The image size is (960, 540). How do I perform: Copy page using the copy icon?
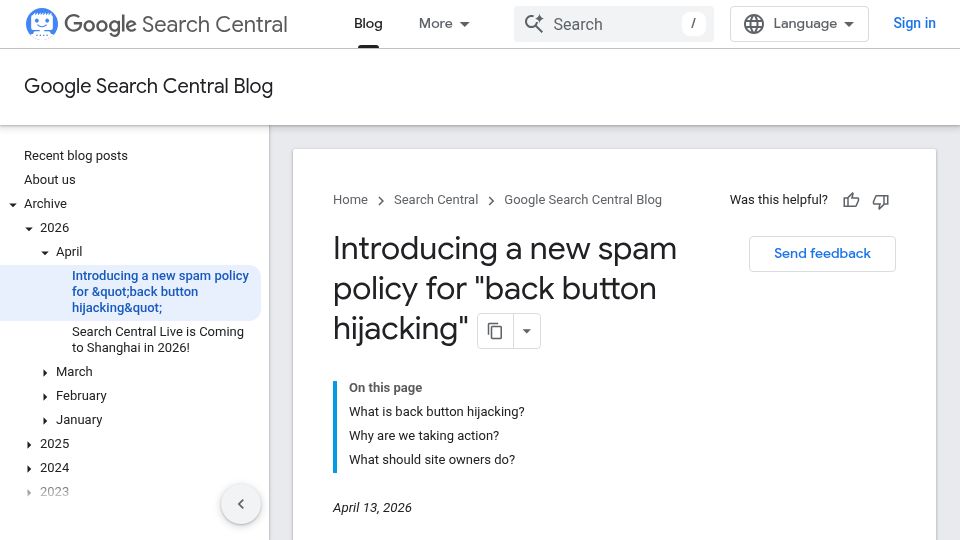(495, 331)
